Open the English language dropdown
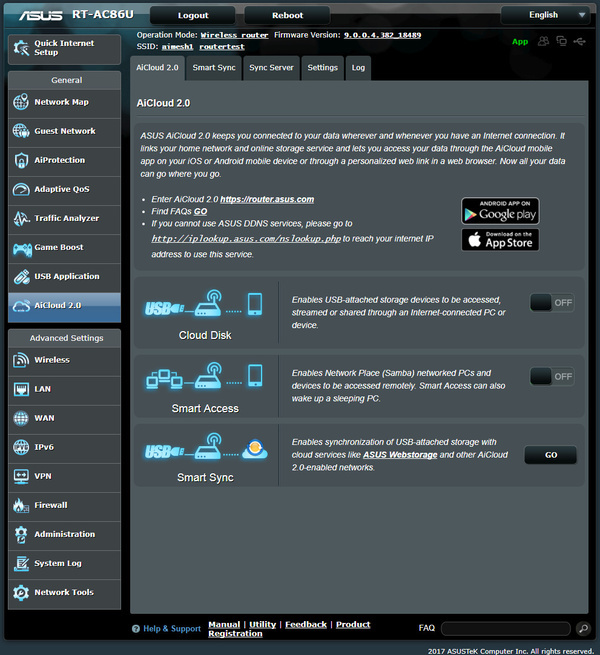Viewport: 600px width, 655px height. 545,15
